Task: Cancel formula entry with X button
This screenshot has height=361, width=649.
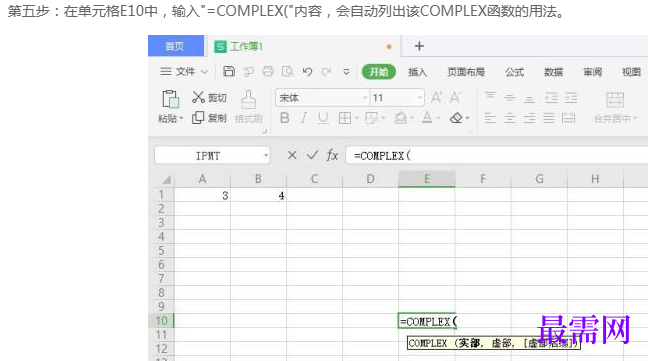Action: pos(292,155)
